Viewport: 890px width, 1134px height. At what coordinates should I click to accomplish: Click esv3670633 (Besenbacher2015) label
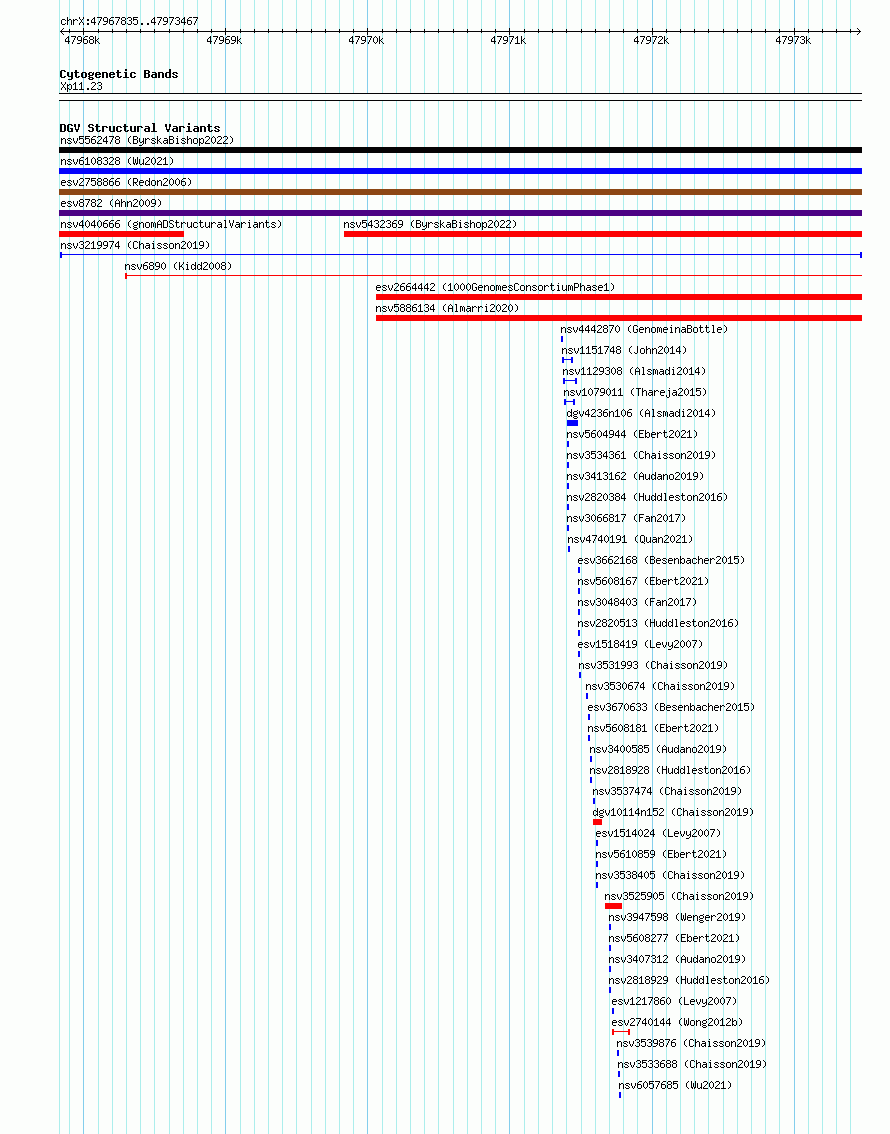671,707
